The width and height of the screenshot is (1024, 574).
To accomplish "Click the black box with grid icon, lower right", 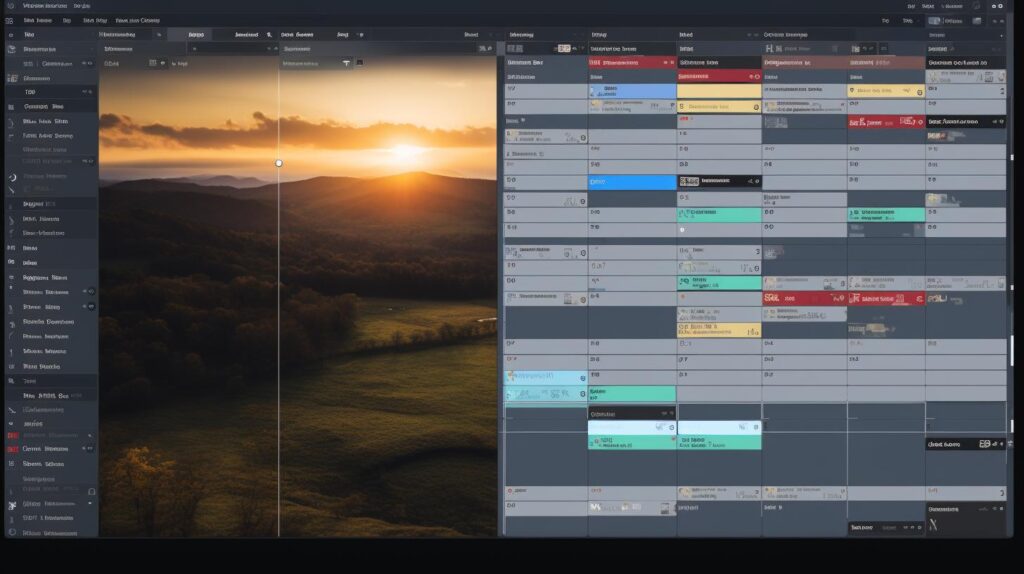I will click(965, 444).
